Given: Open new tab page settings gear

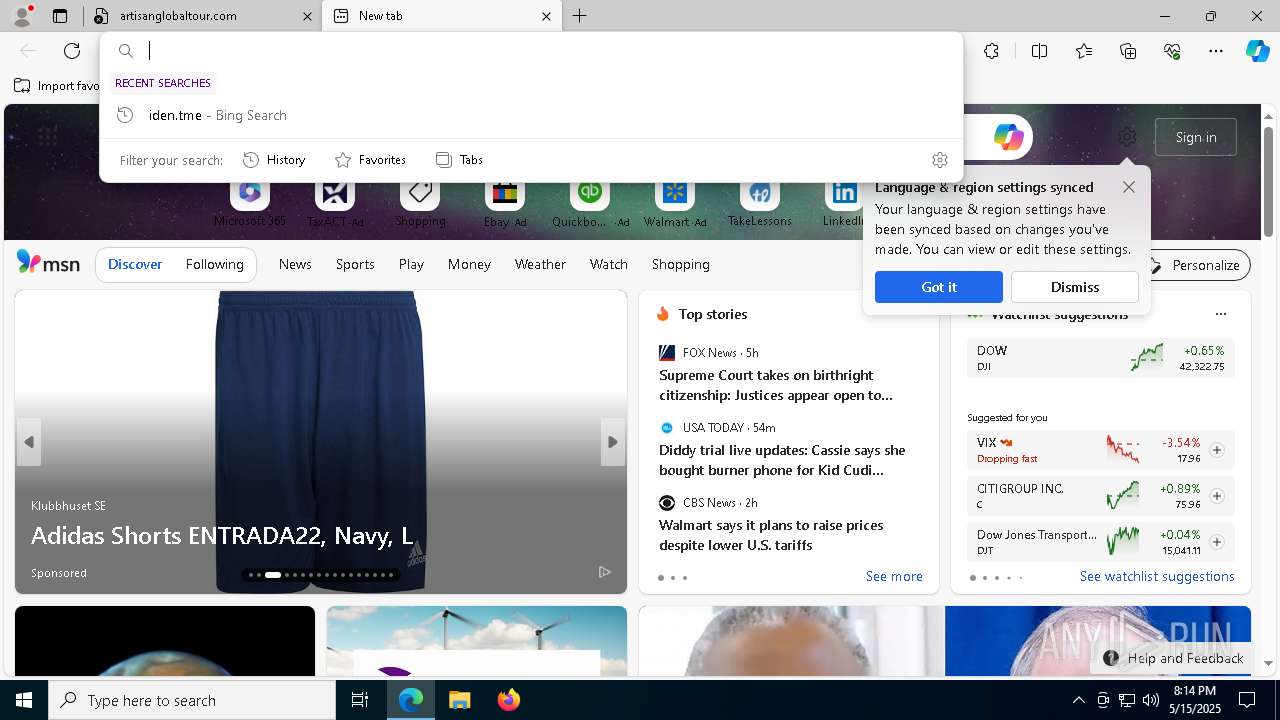Looking at the screenshot, I should [1127, 137].
